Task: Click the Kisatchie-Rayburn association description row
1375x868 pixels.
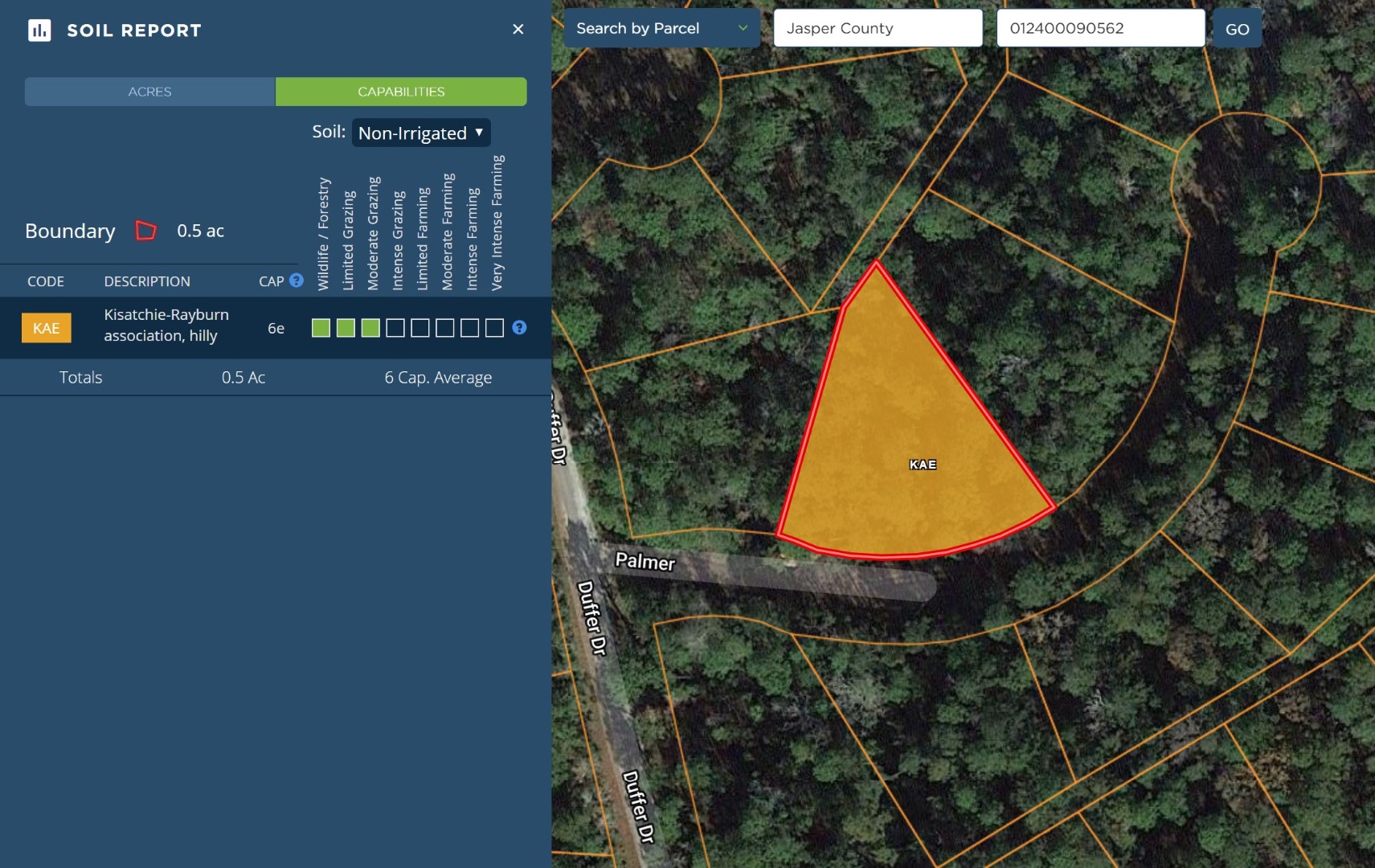Action: 276,328
